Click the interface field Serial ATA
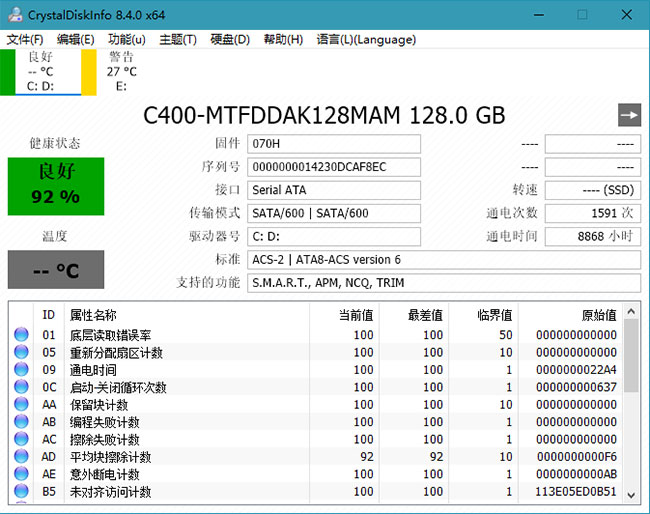This screenshot has width=650, height=514. pyautogui.click(x=334, y=190)
